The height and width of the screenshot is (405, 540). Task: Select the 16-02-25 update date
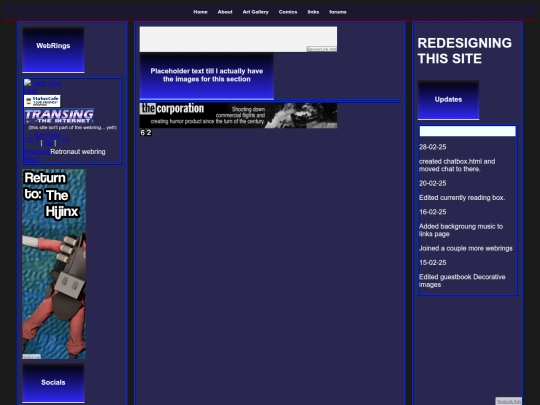pos(433,212)
